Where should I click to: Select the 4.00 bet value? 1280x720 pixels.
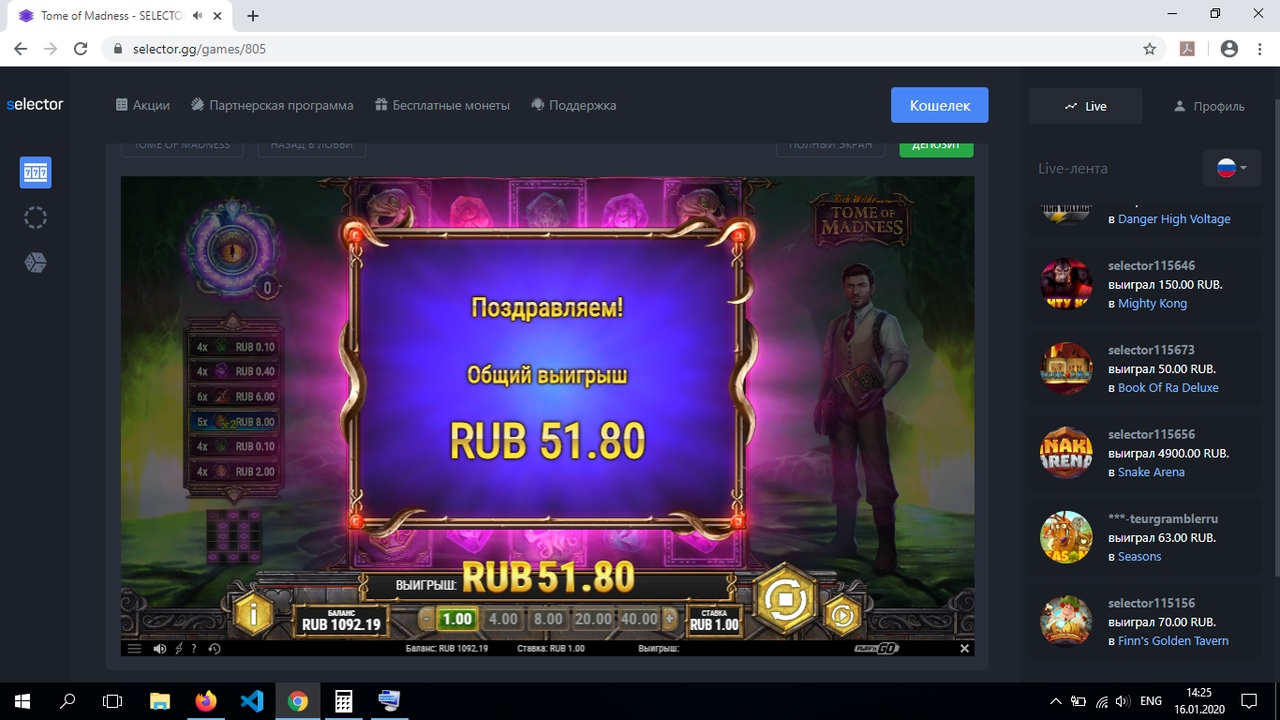click(502, 619)
